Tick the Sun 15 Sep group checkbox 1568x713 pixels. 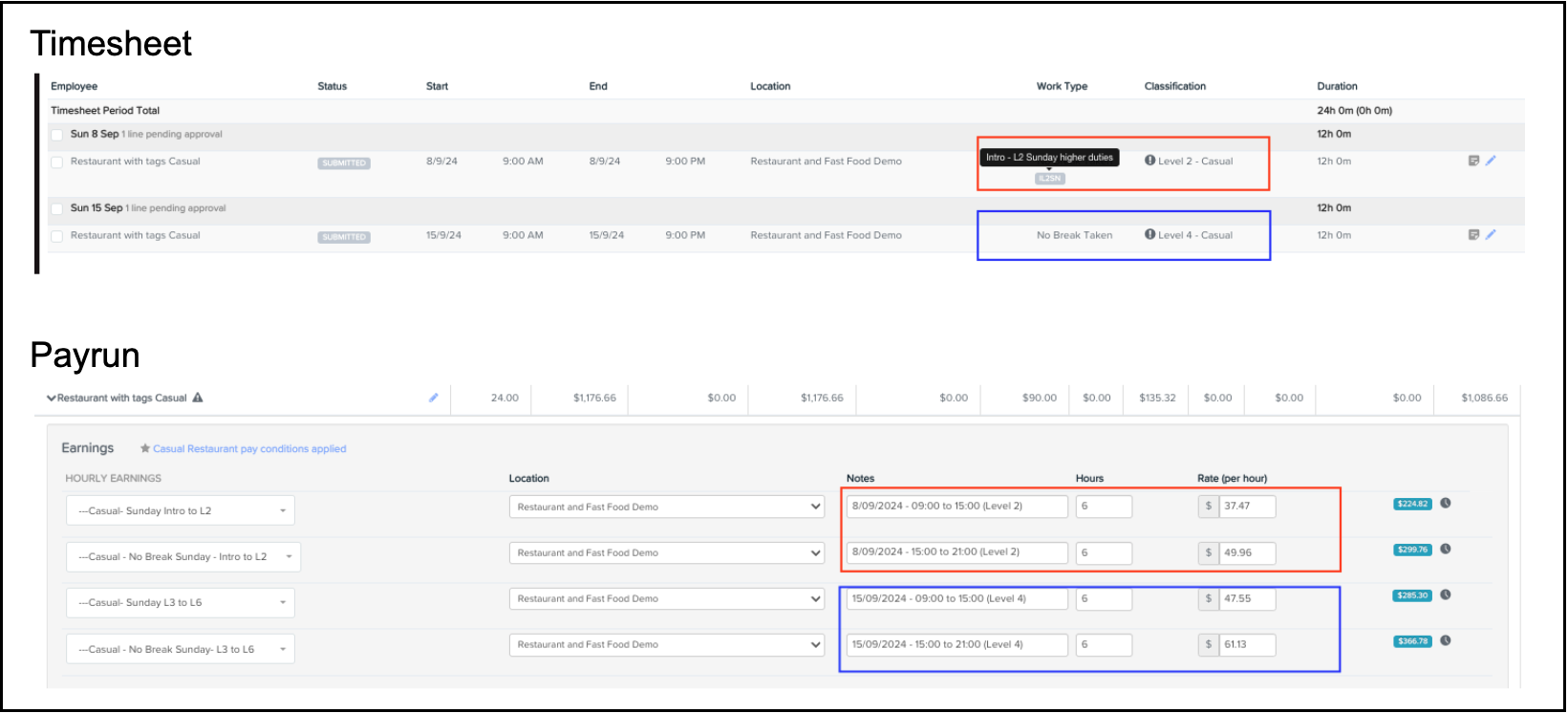[57, 208]
